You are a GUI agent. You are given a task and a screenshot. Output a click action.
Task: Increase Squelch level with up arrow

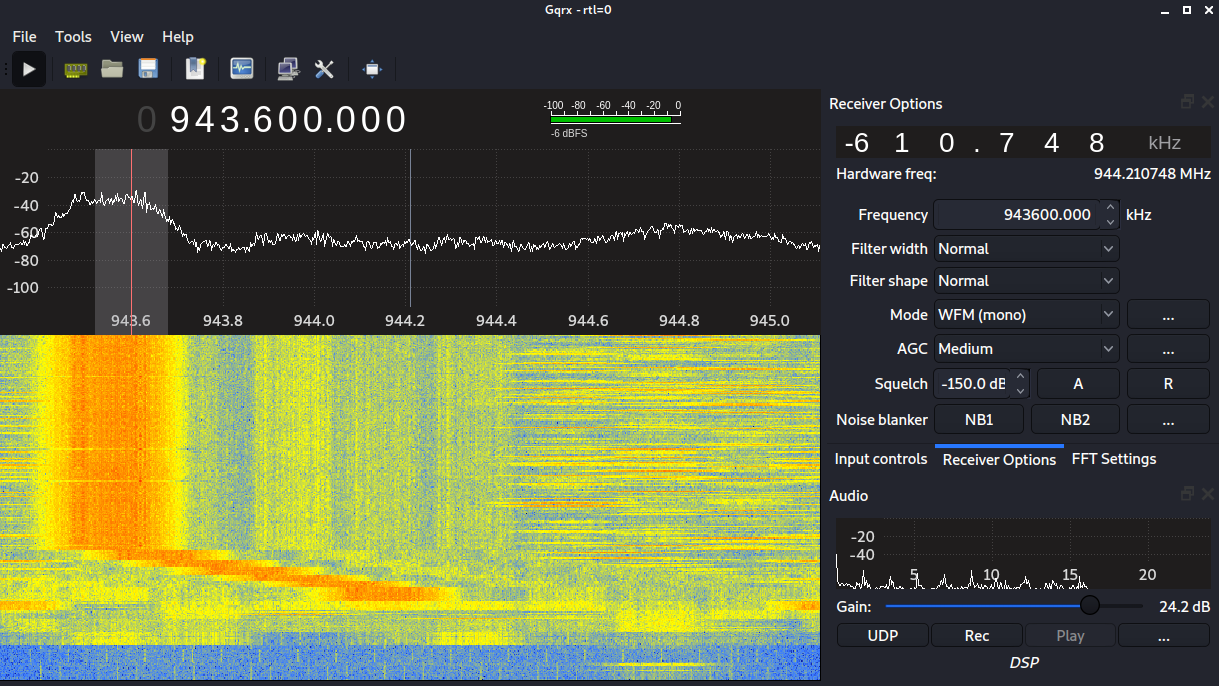click(x=1020, y=377)
